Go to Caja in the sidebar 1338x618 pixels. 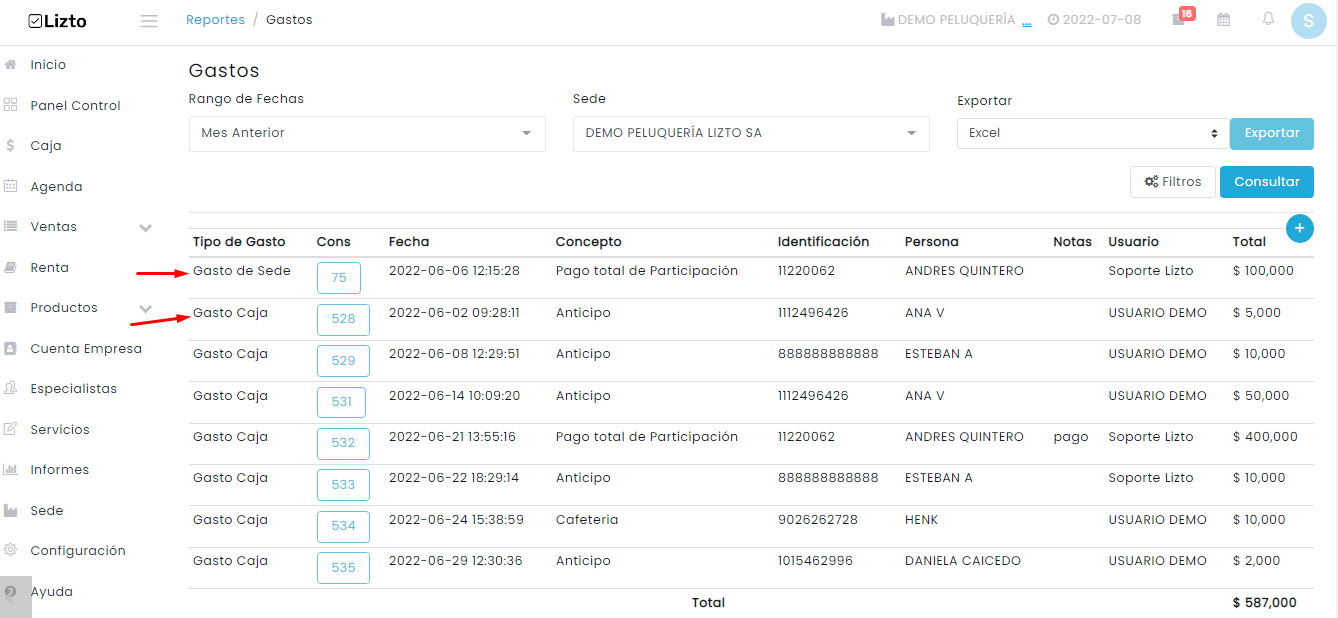[46, 146]
